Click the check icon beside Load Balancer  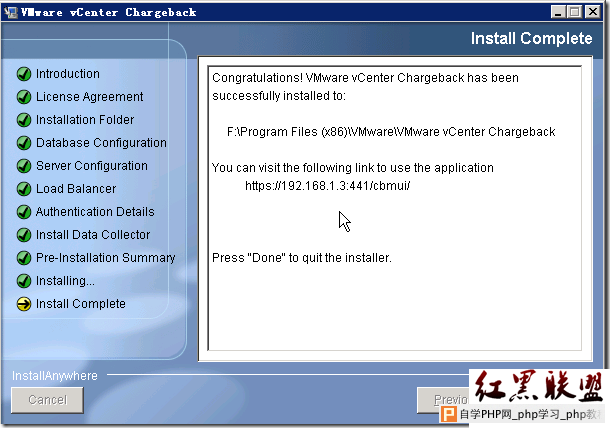click(24, 189)
